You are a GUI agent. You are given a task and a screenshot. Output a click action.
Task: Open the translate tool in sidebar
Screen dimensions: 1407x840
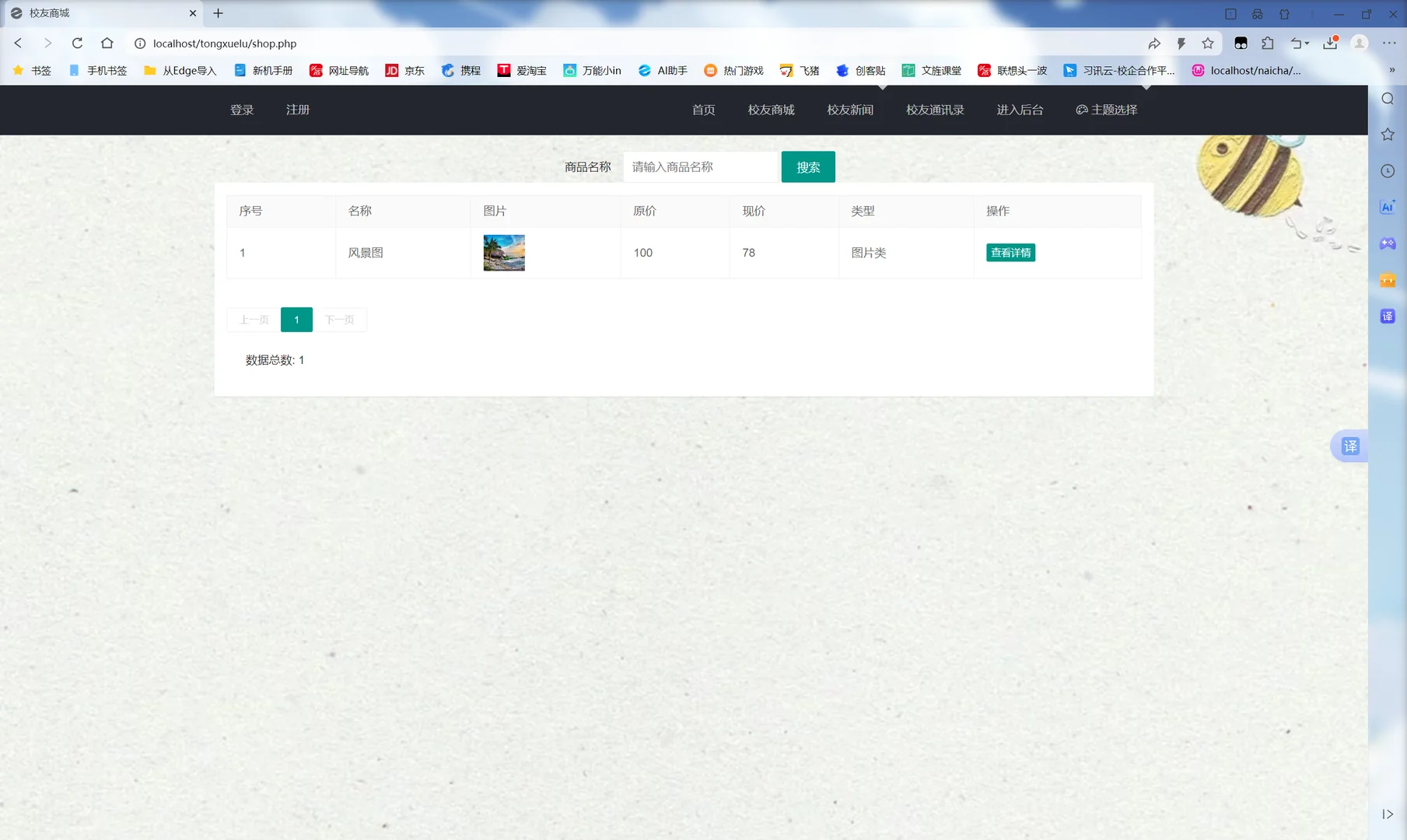tap(1387, 316)
